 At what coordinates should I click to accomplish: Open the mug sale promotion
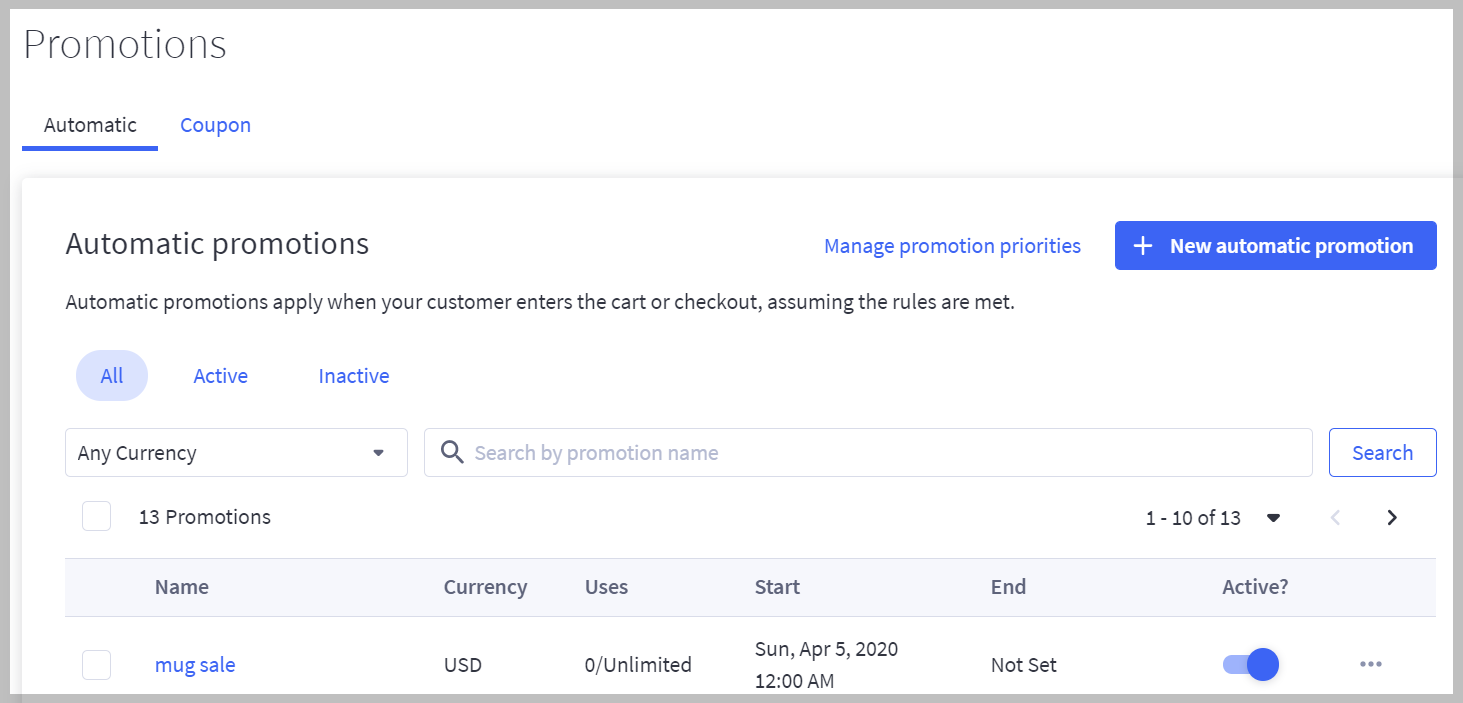pos(194,664)
